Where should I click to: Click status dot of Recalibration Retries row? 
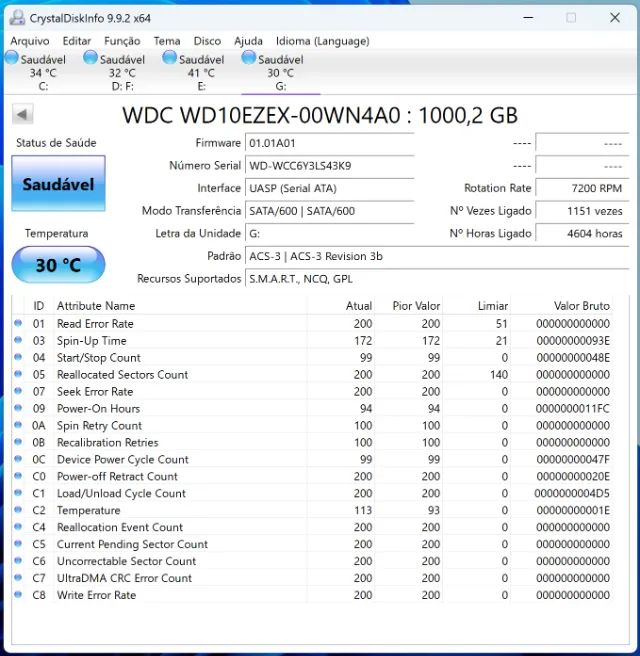(18, 442)
